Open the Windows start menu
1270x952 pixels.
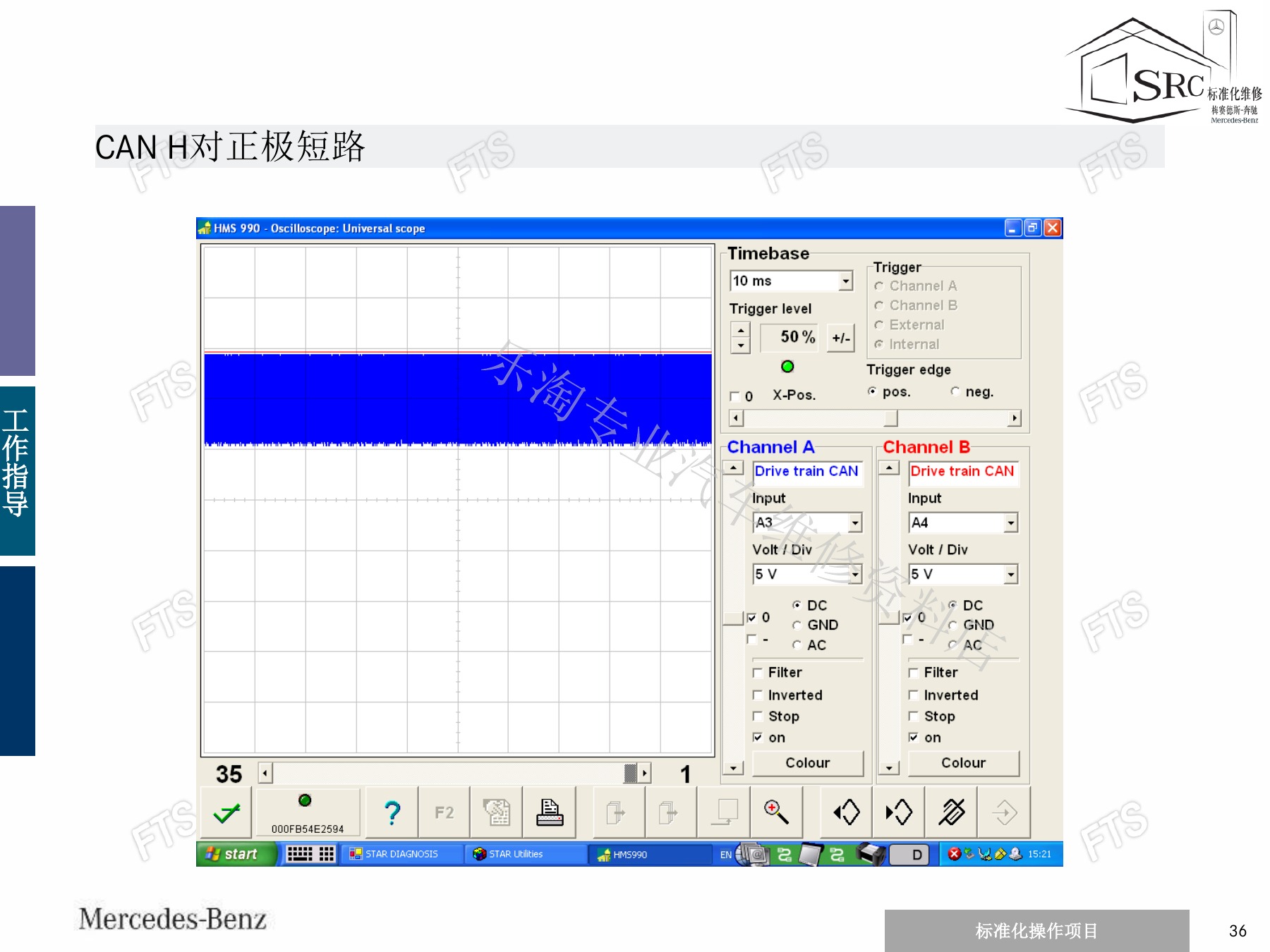click(236, 854)
